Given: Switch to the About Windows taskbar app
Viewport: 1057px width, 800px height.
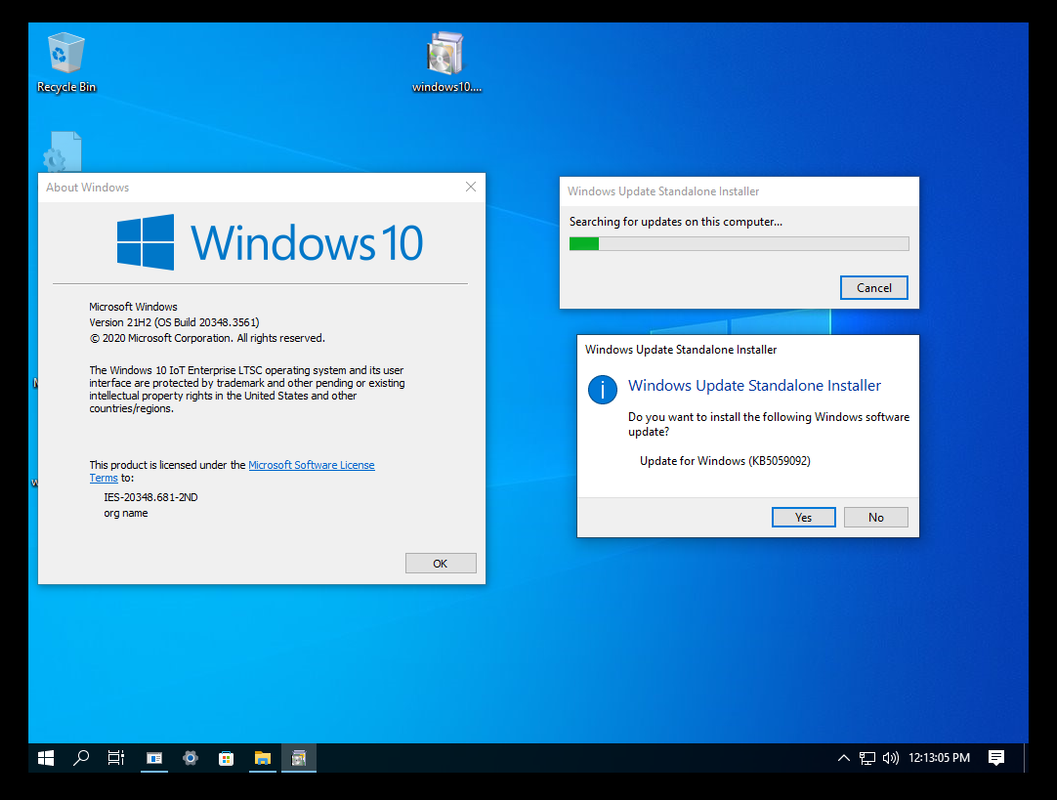Looking at the screenshot, I should (154, 758).
